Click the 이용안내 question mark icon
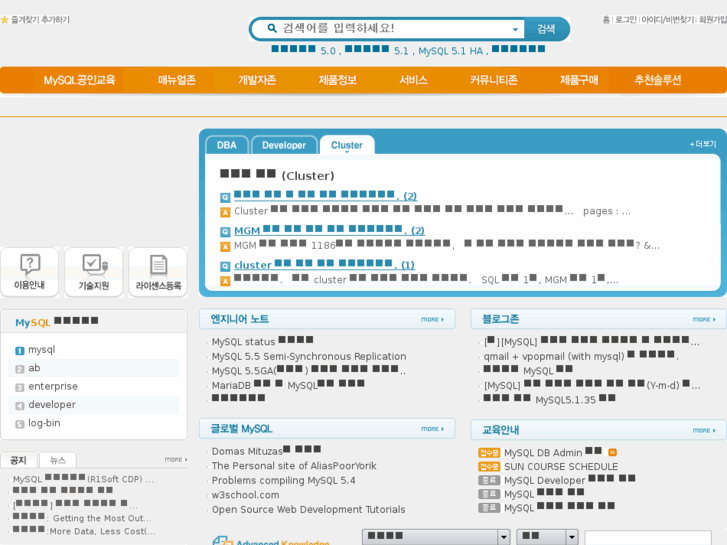Image resolution: width=727 pixels, height=545 pixels. [30, 264]
